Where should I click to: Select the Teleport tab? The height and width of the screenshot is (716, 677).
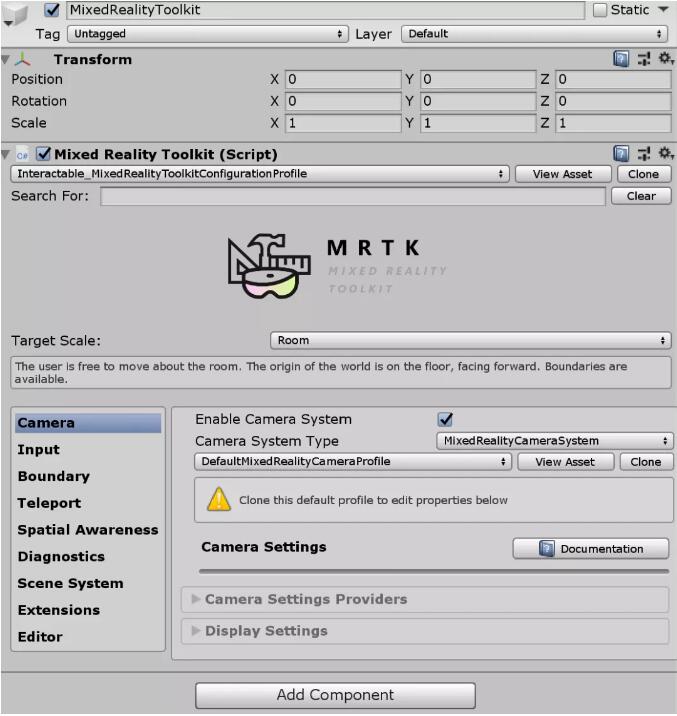tap(88, 503)
